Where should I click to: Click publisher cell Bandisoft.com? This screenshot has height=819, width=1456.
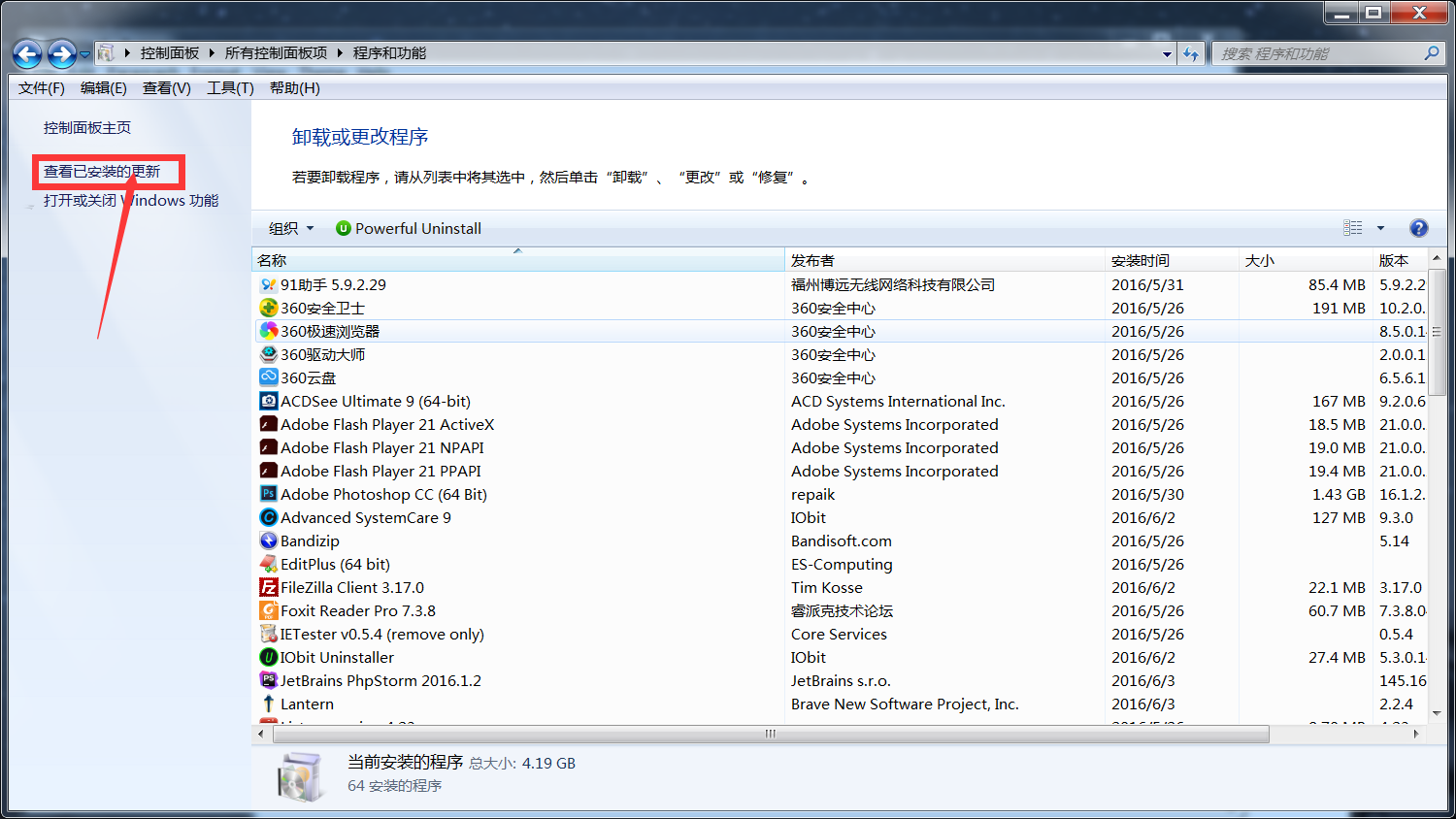[x=842, y=541]
